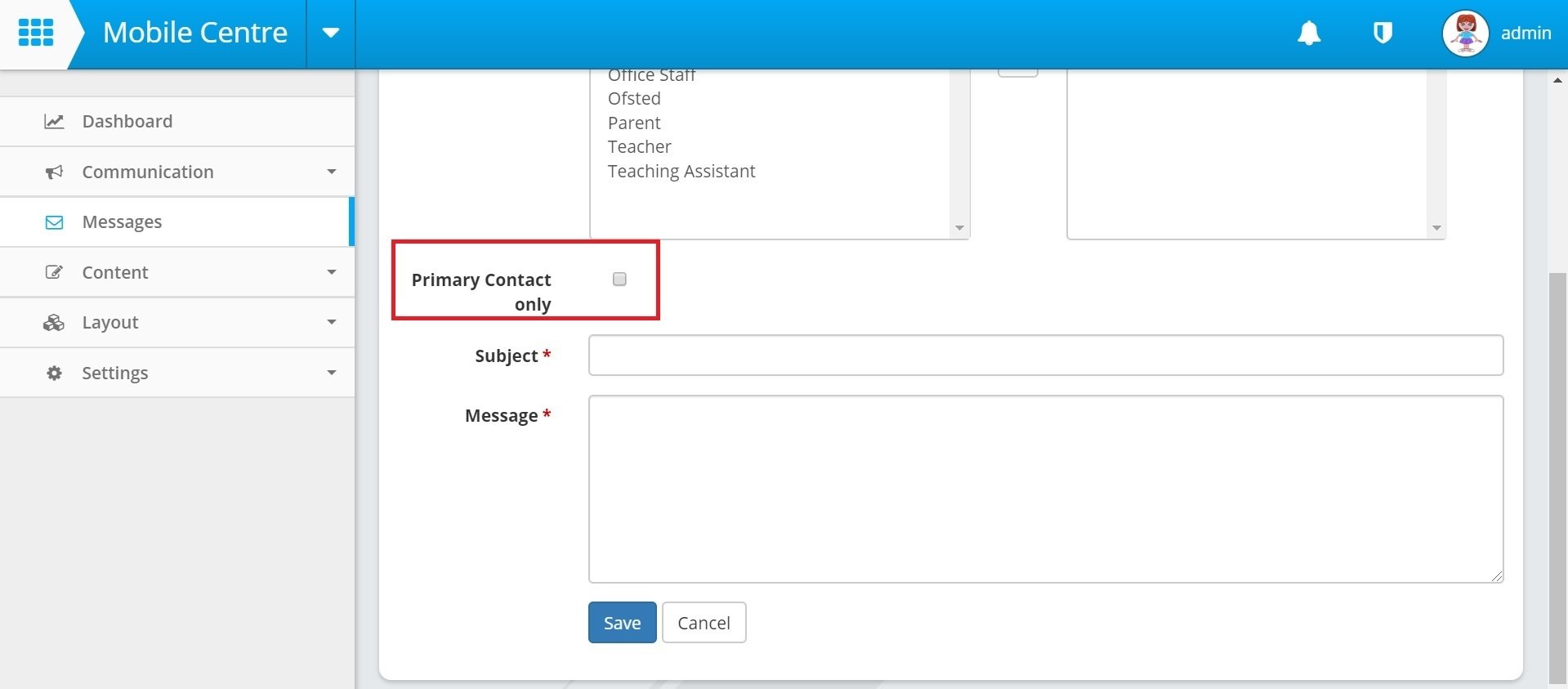Expand the Content submenu arrow
Image resolution: width=1568 pixels, height=689 pixels.
tap(332, 272)
